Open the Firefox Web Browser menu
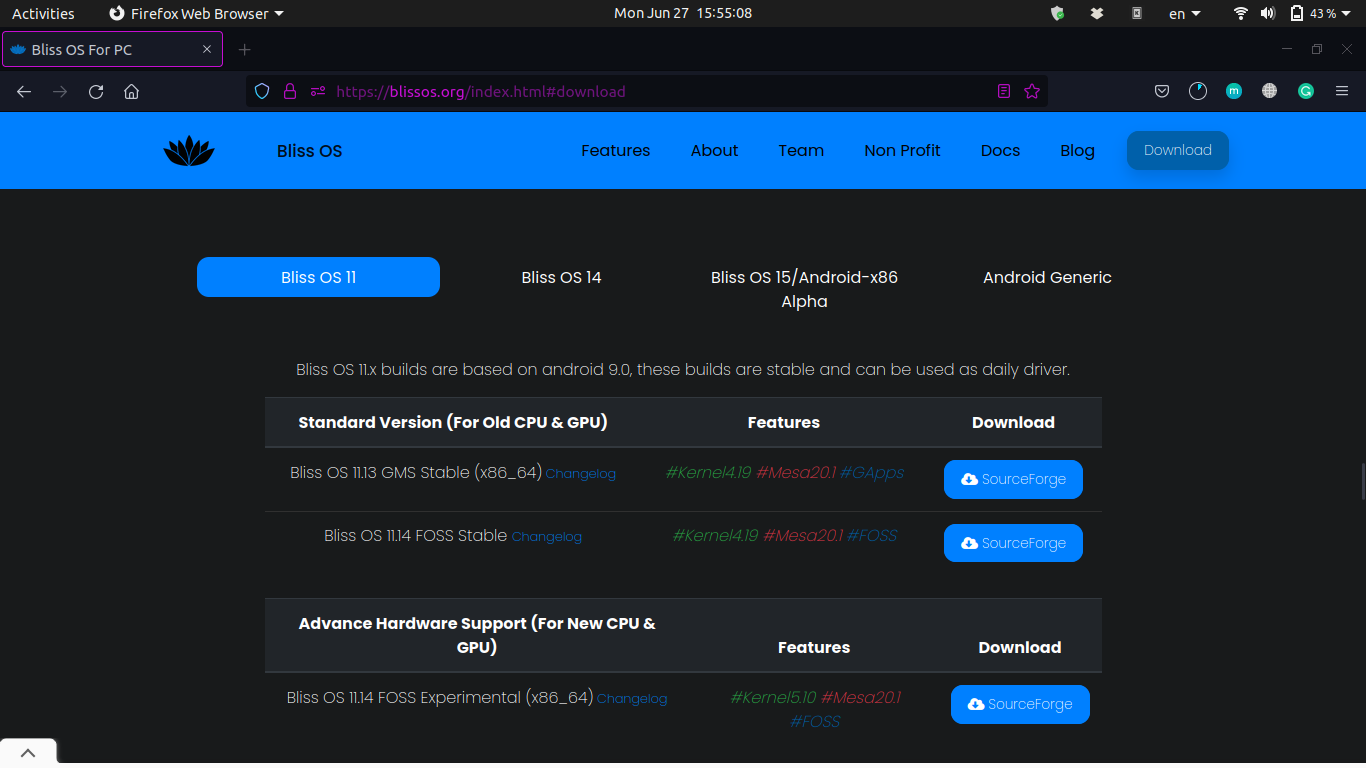The width and height of the screenshot is (1366, 768). click(196, 13)
